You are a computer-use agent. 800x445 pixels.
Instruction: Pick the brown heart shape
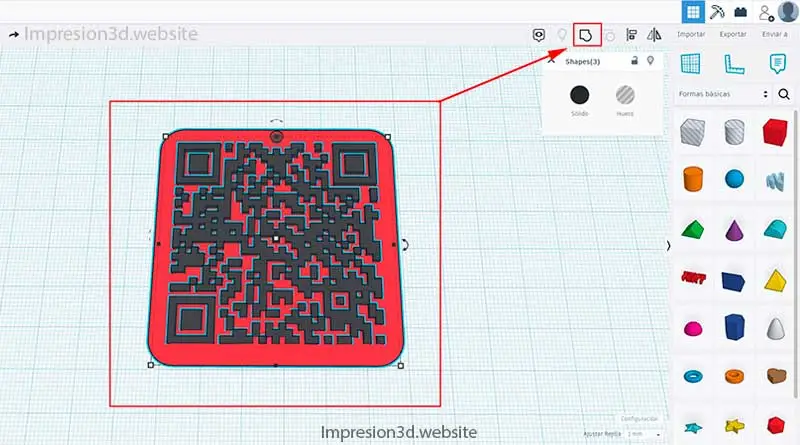[776, 376]
